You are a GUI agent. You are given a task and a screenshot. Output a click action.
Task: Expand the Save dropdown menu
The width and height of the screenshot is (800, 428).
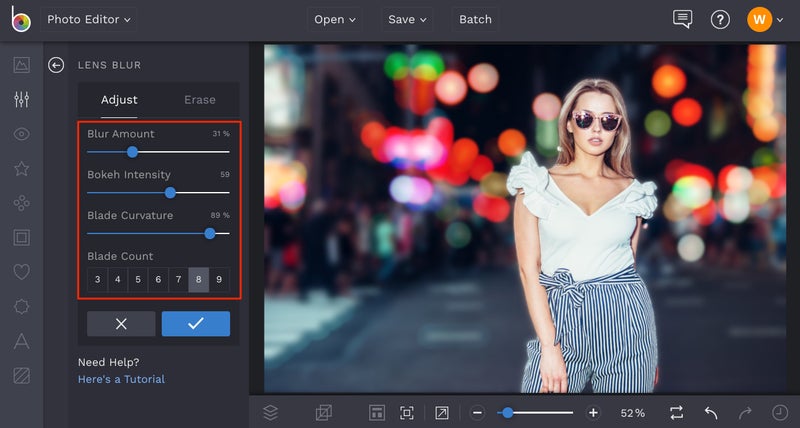click(x=407, y=19)
